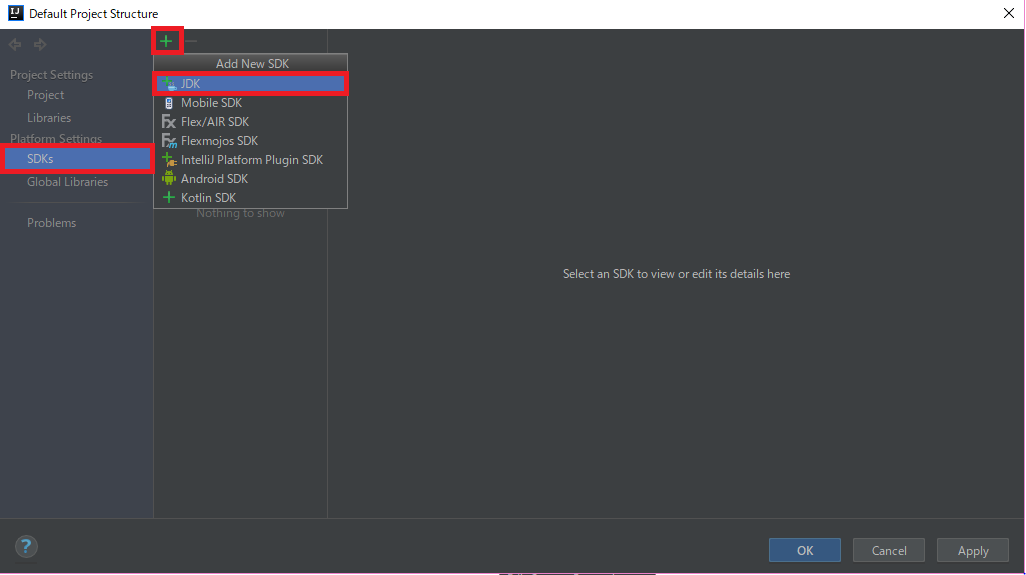Choose Flex/AIR SDK menu entry

pyautogui.click(x=251, y=122)
